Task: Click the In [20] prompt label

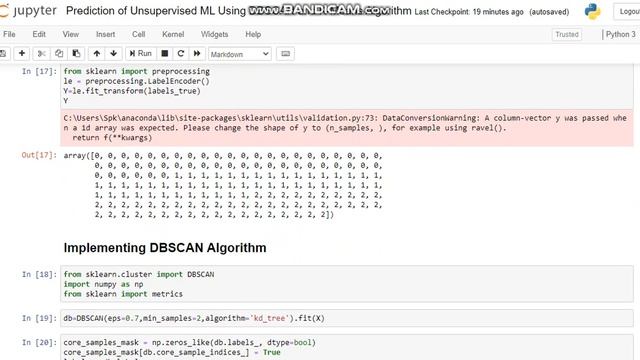Action: click(x=39, y=342)
